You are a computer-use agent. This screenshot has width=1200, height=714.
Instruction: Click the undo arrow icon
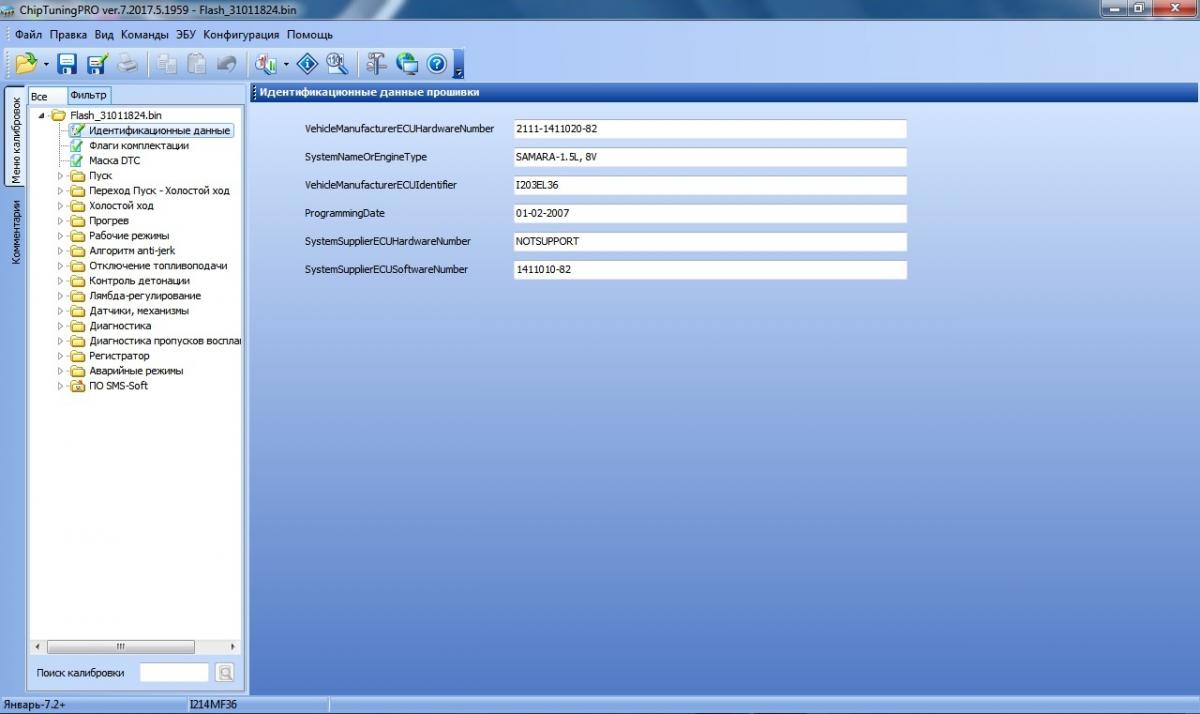[226, 64]
